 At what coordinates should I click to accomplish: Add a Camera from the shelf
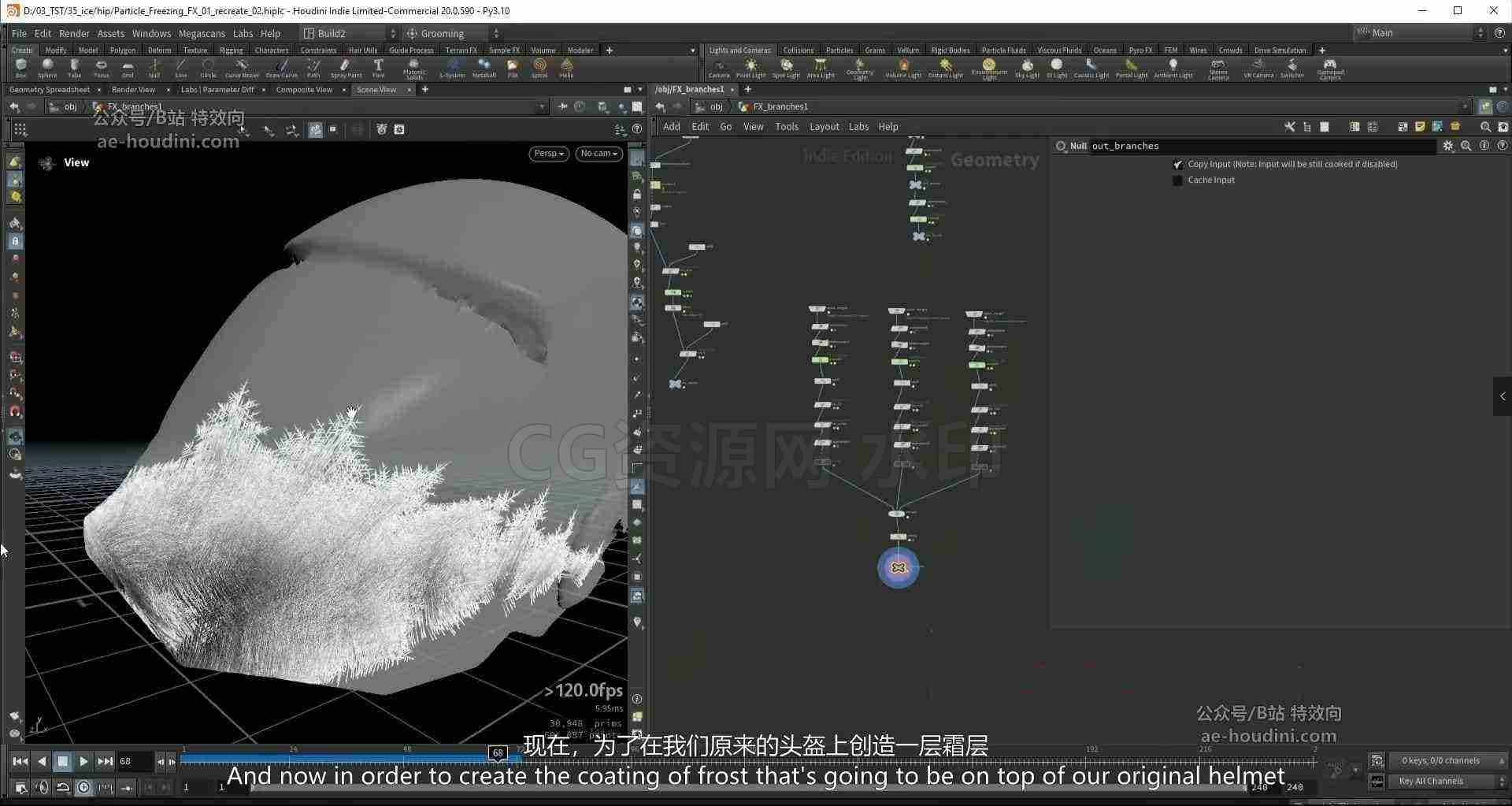pos(719,68)
